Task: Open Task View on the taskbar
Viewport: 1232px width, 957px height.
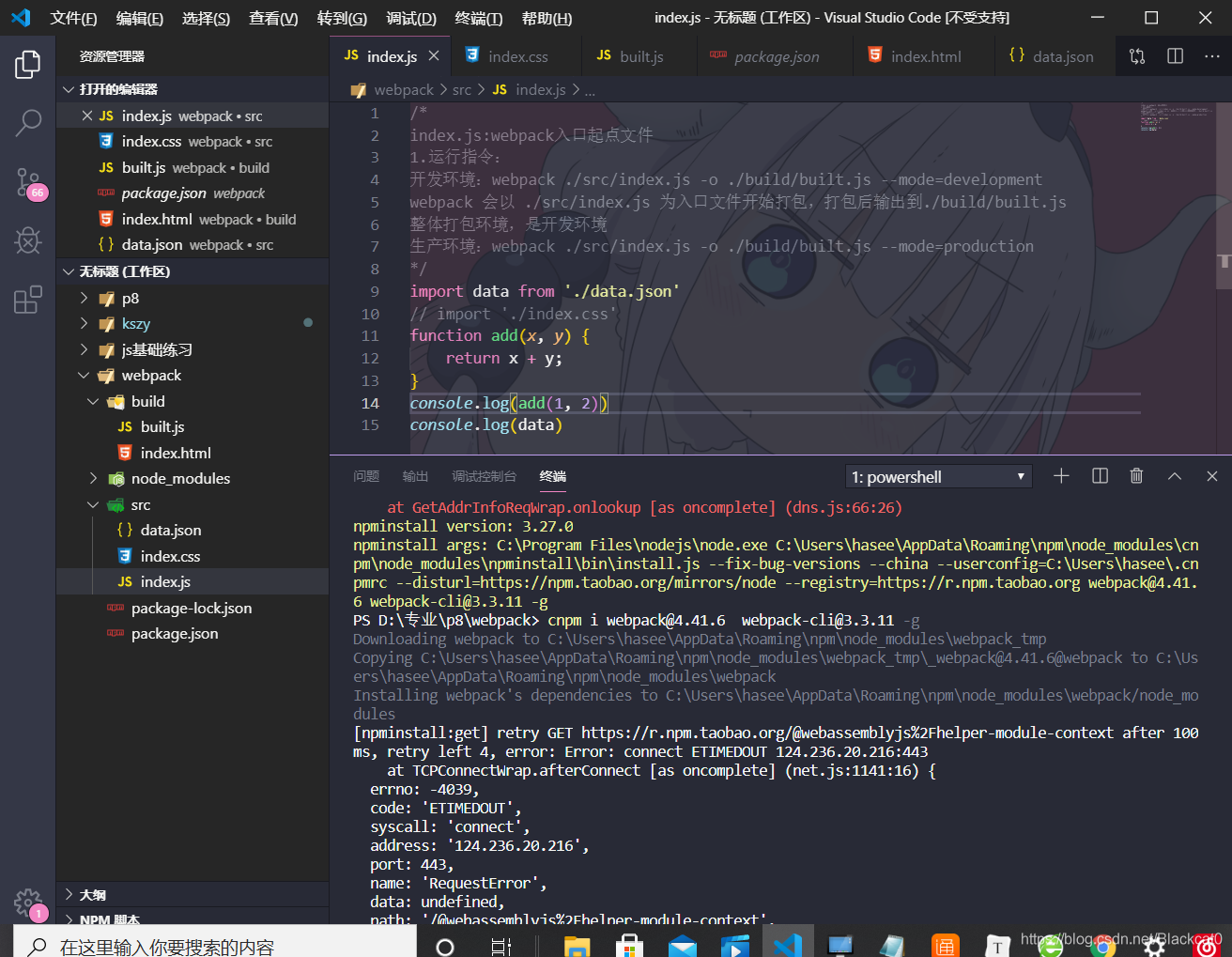Action: click(x=501, y=946)
